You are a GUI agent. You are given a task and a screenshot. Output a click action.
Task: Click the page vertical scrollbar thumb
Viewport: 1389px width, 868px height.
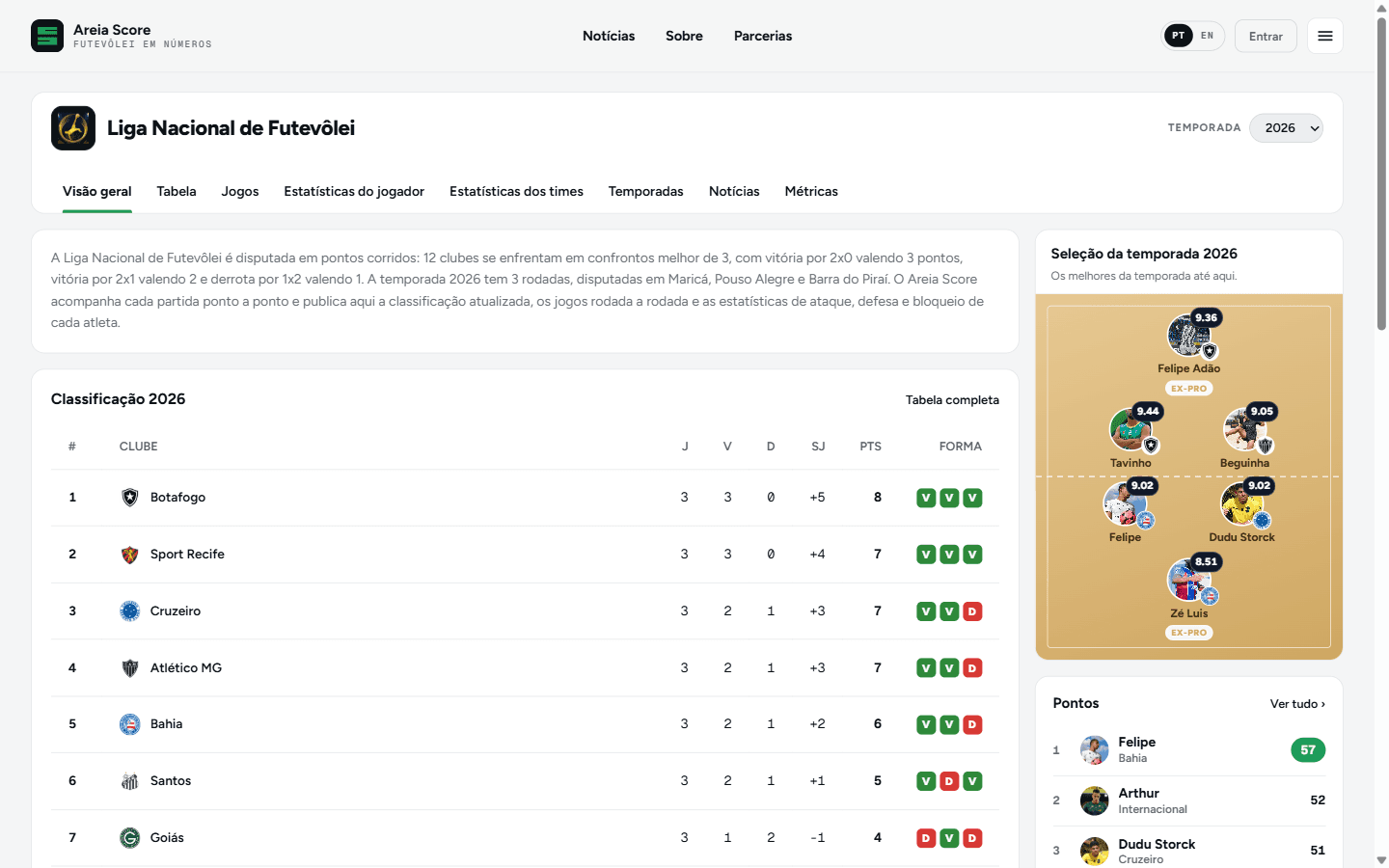tap(1381, 174)
